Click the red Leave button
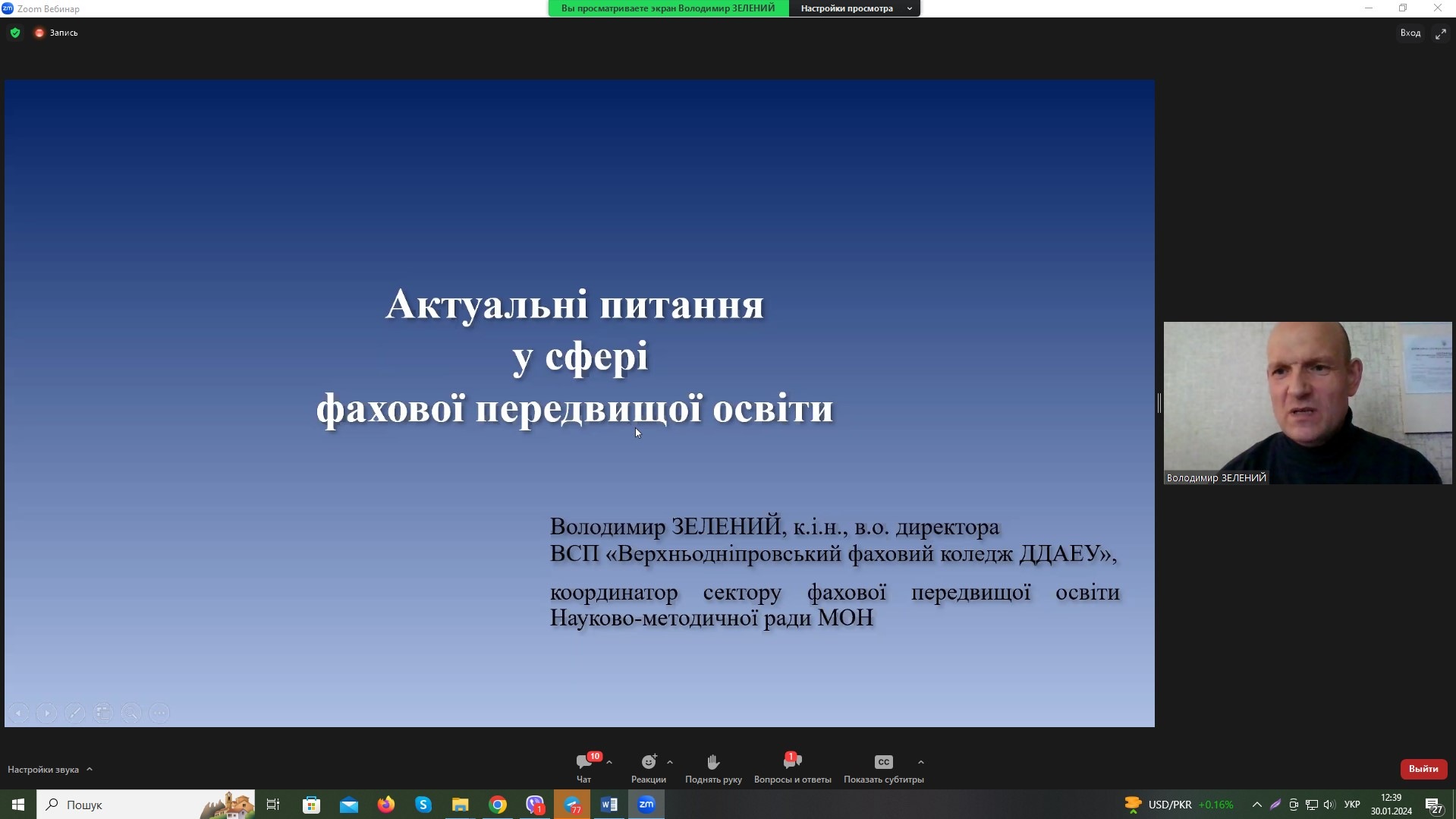The width and height of the screenshot is (1456, 819). tap(1423, 769)
